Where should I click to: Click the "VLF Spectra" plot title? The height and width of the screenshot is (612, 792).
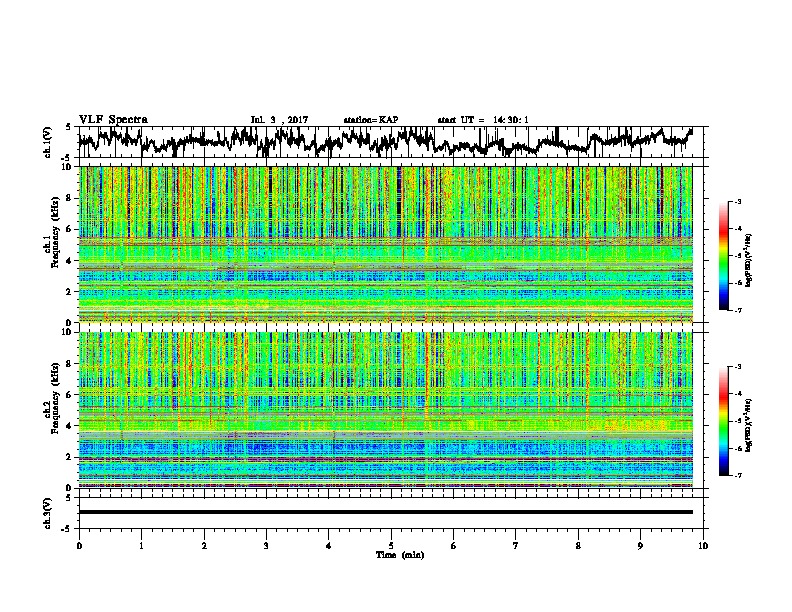tap(113, 120)
